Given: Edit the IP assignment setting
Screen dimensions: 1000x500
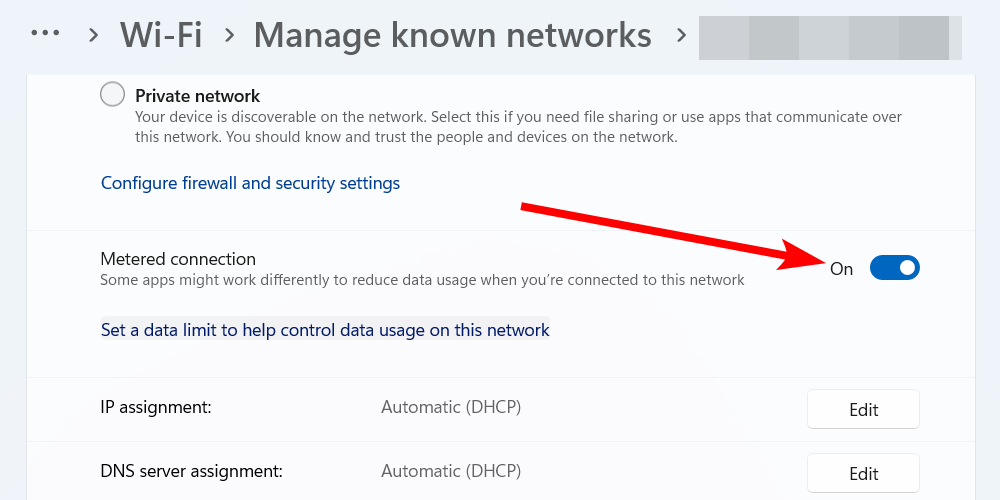Looking at the screenshot, I should [863, 410].
